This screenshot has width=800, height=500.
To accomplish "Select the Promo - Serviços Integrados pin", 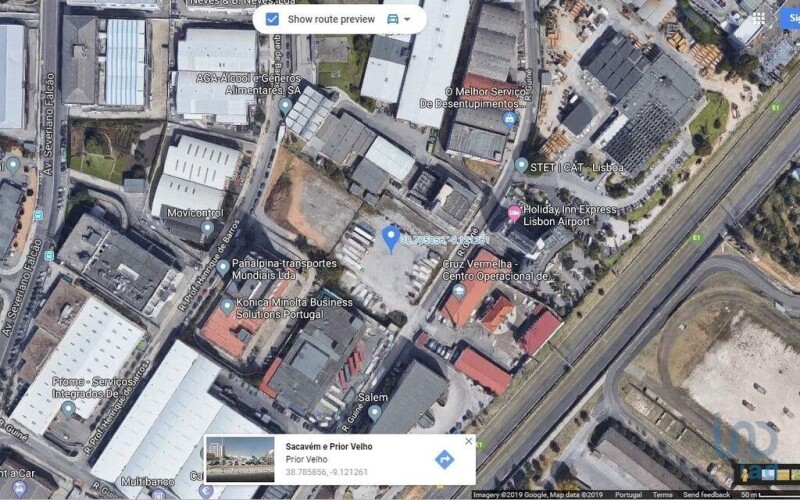I will point(68,409).
